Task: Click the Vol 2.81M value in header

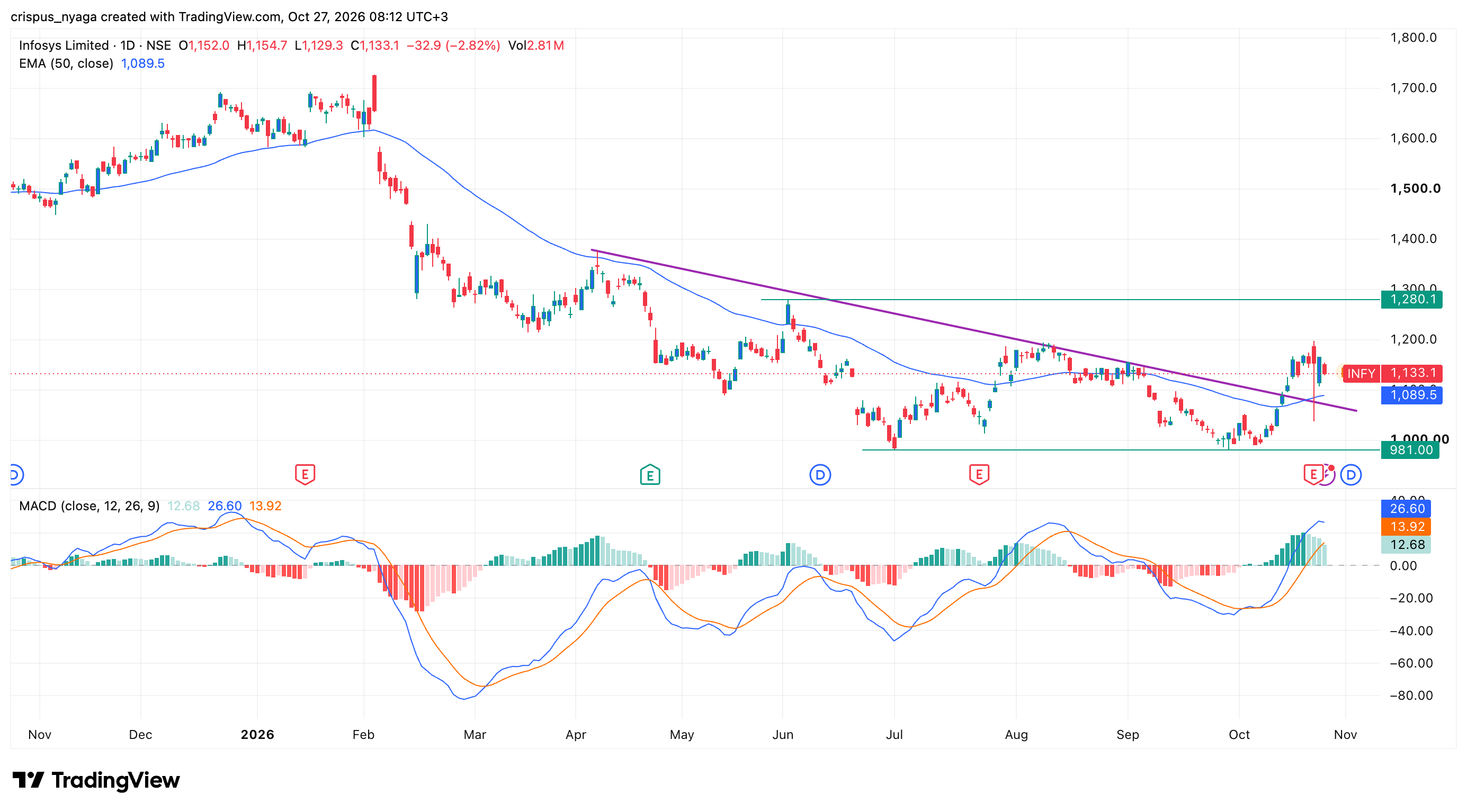Action: [535, 46]
